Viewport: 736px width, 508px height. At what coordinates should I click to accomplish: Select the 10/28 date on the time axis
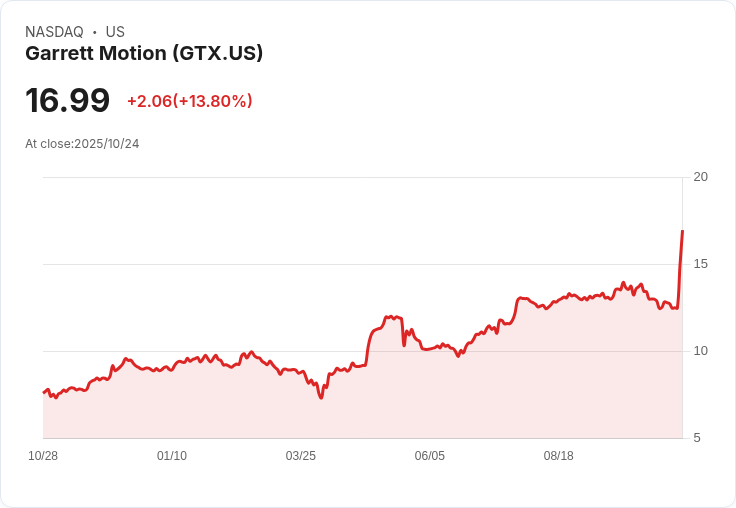pyautogui.click(x=43, y=456)
